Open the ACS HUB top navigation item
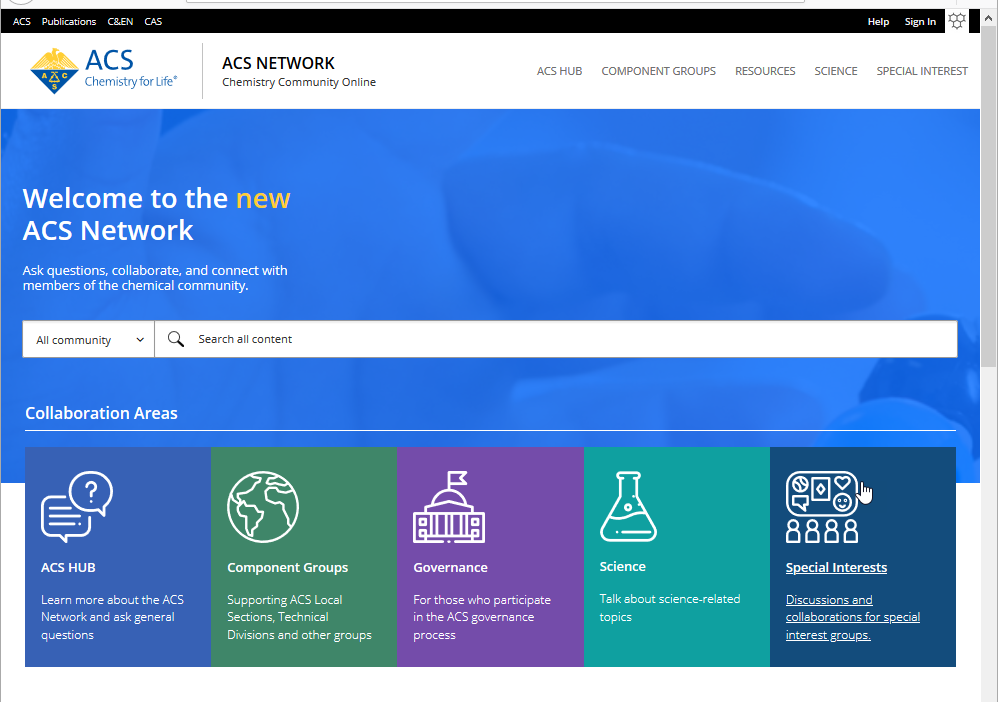Viewport: 998px width, 702px height. (x=559, y=71)
